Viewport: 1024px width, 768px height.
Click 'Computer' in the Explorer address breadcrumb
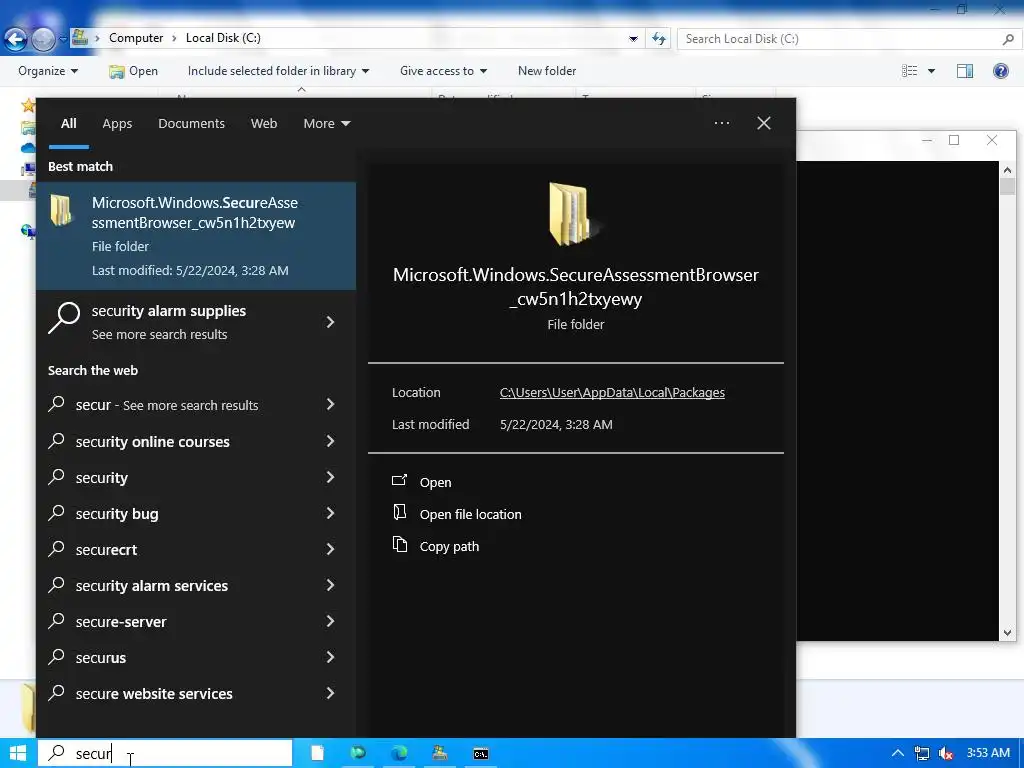tap(136, 38)
